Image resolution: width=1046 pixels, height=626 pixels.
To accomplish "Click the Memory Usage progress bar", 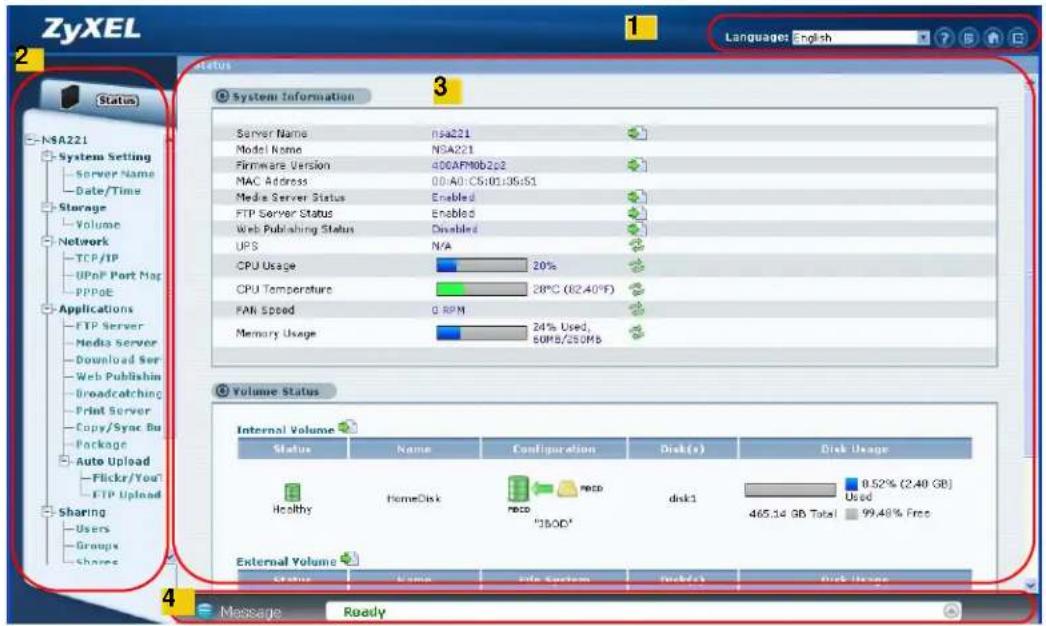I will [x=481, y=332].
